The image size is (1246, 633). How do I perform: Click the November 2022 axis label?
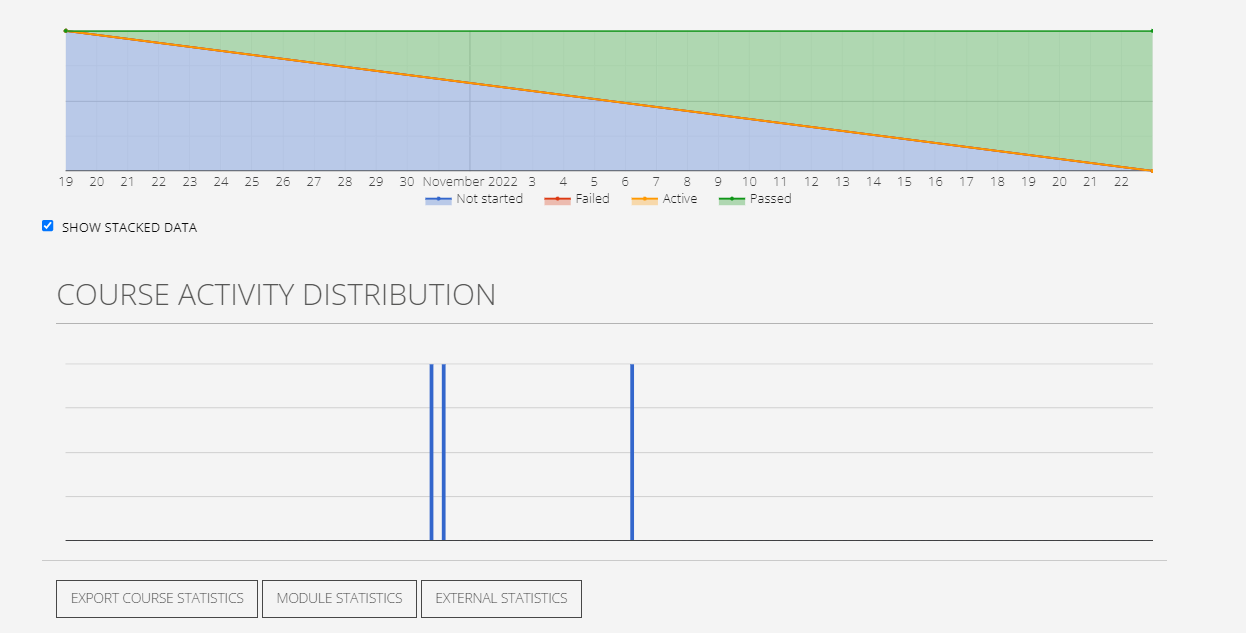tap(470, 182)
